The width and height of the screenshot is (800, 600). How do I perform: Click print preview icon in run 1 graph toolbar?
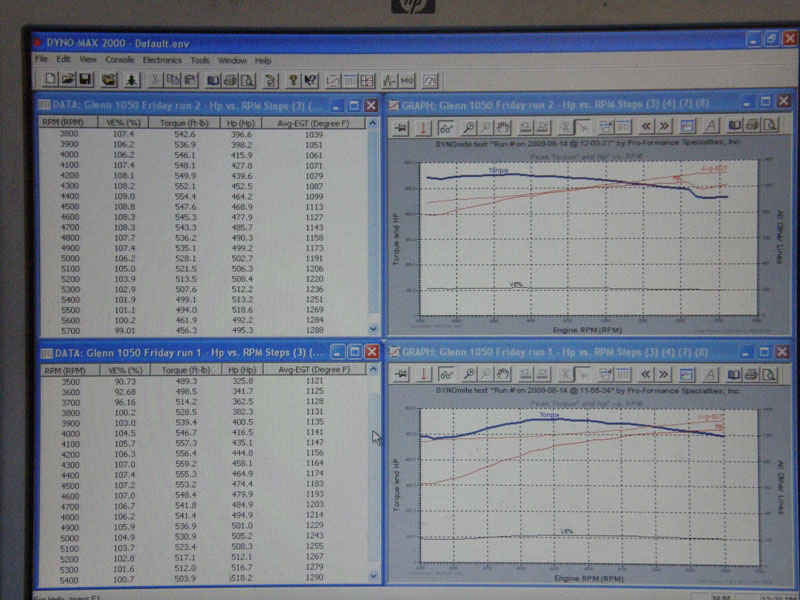pos(768,375)
